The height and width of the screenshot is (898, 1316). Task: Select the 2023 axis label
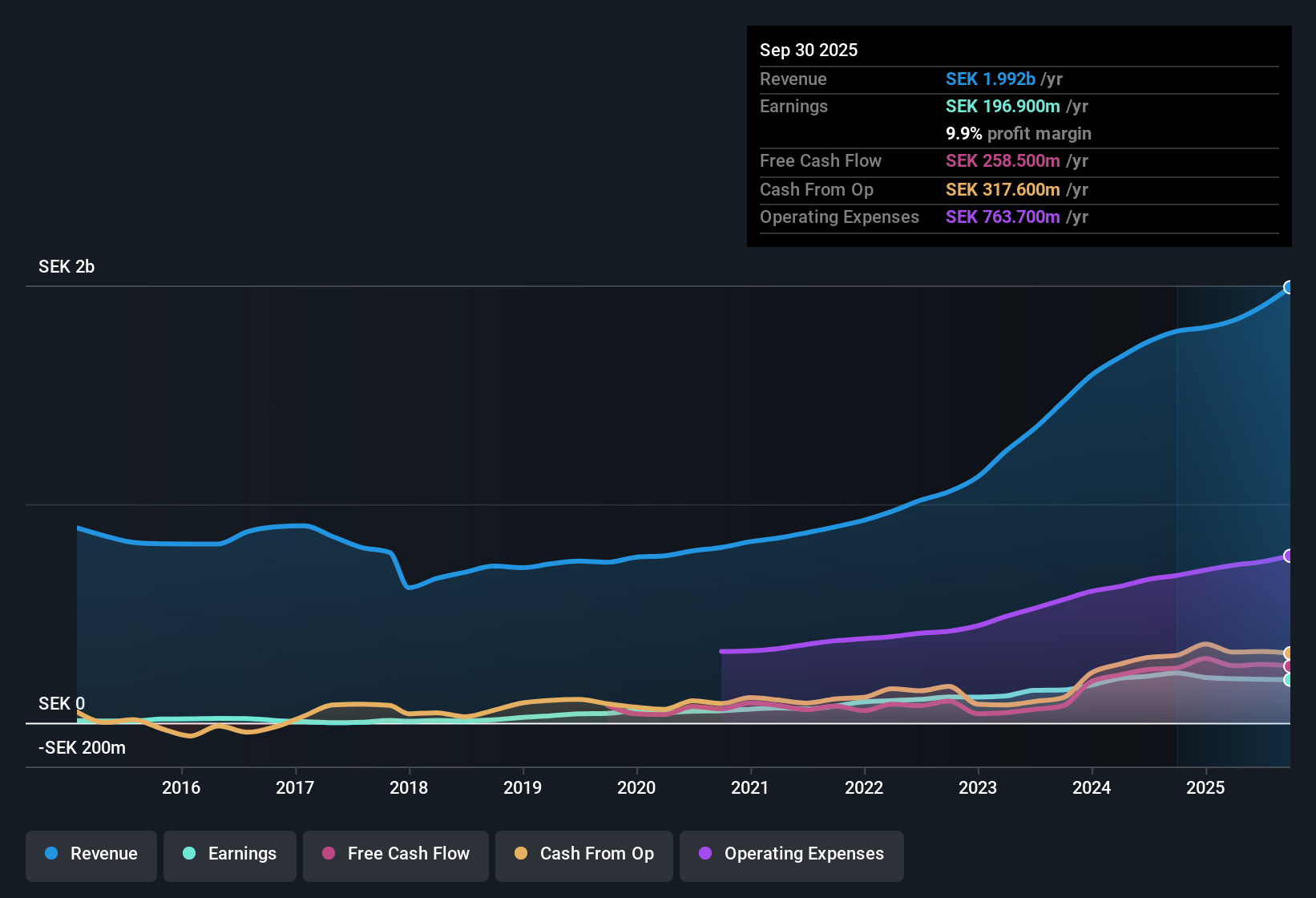coord(977,788)
